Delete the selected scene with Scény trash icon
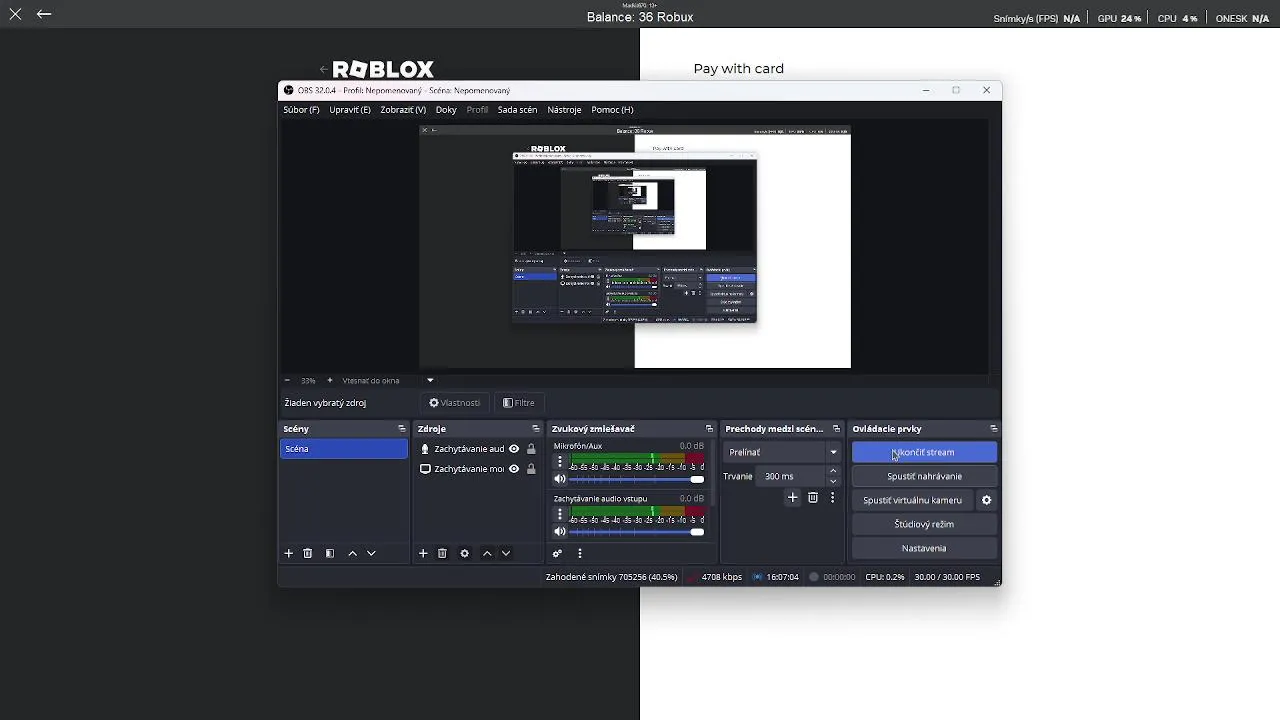 308,553
